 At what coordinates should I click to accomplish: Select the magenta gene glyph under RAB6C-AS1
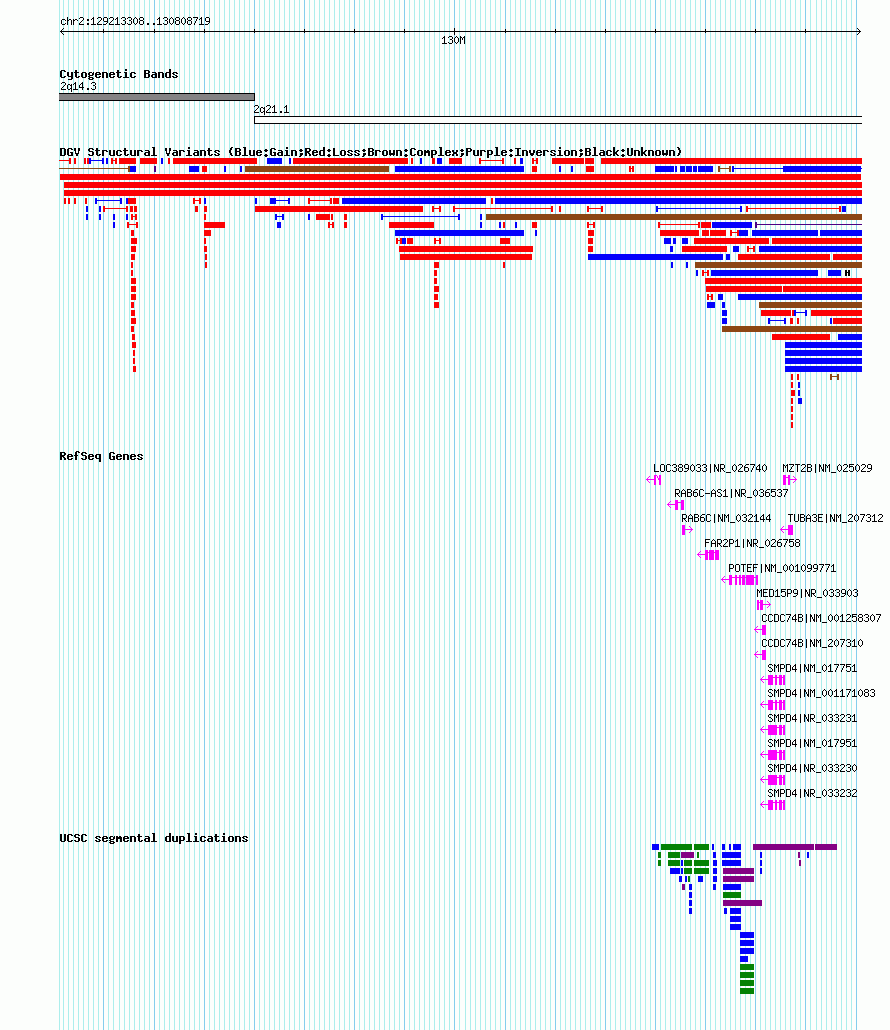tap(676, 505)
